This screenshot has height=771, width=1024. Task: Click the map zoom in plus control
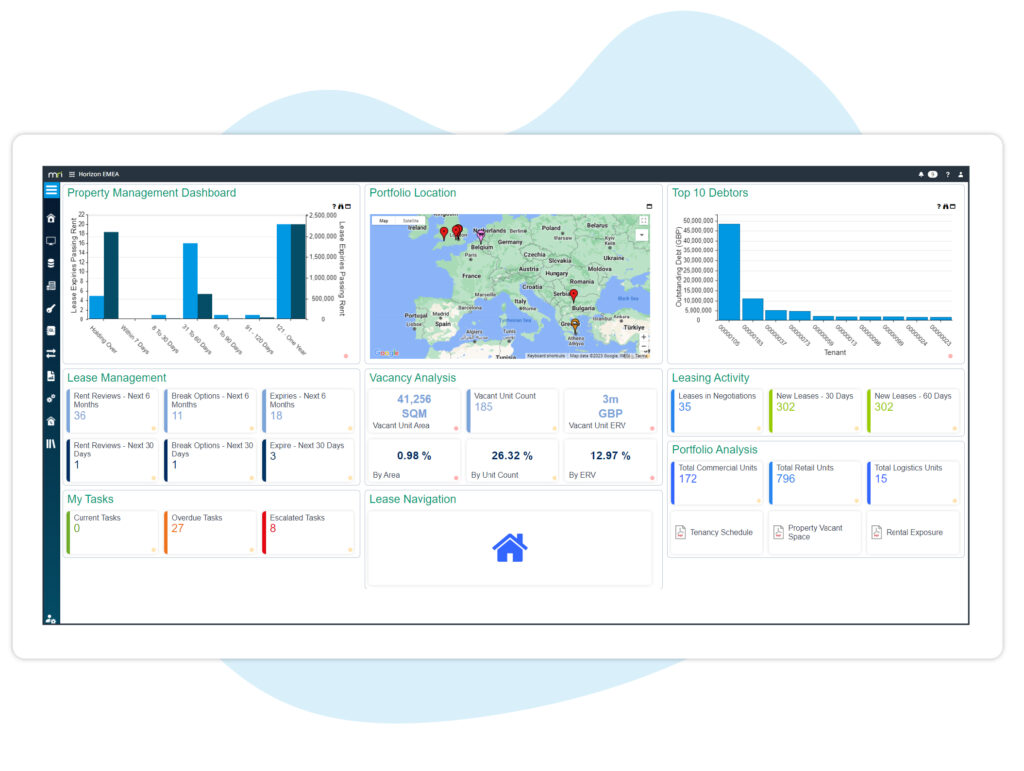pyautogui.click(x=643, y=337)
